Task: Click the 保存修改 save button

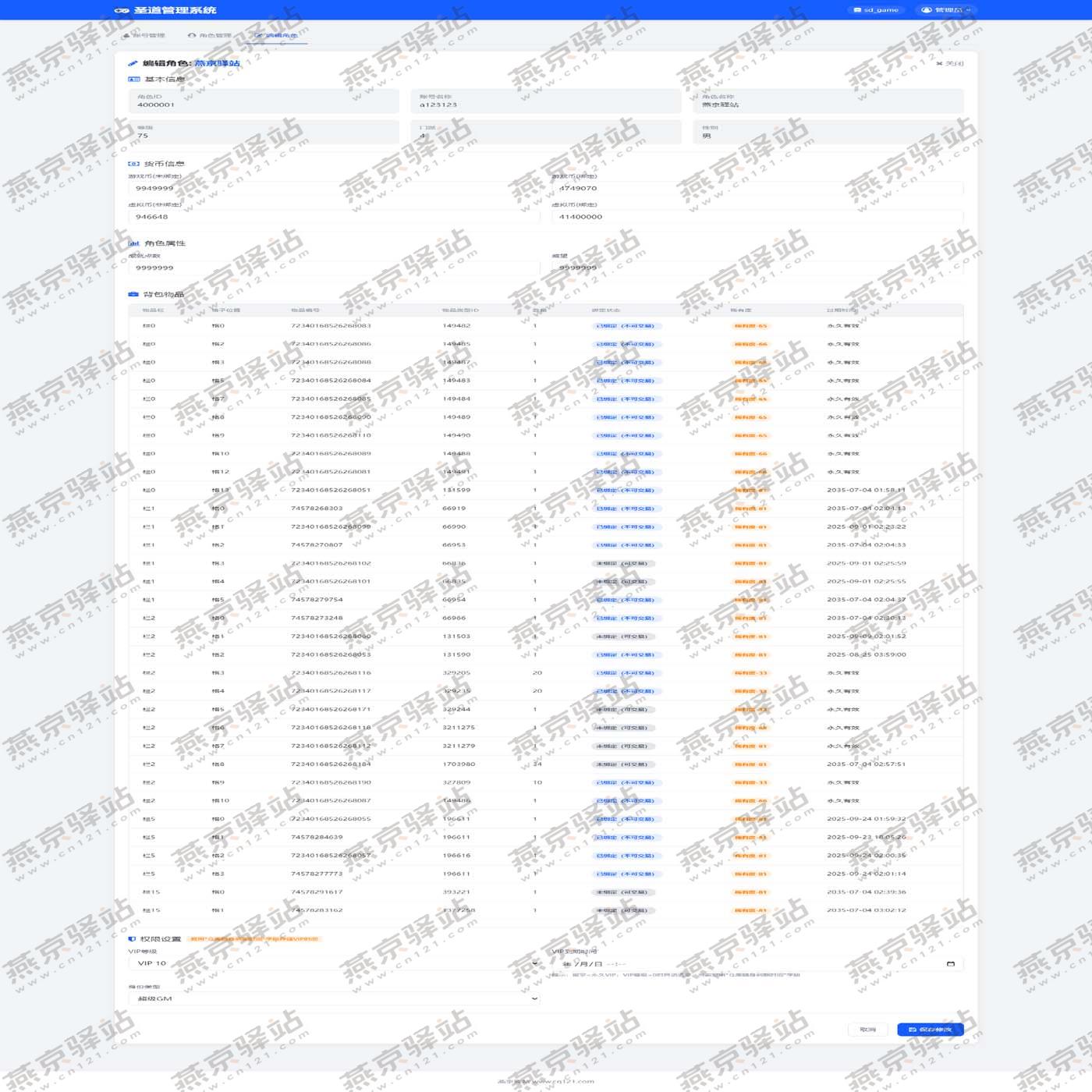Action: point(930,1030)
